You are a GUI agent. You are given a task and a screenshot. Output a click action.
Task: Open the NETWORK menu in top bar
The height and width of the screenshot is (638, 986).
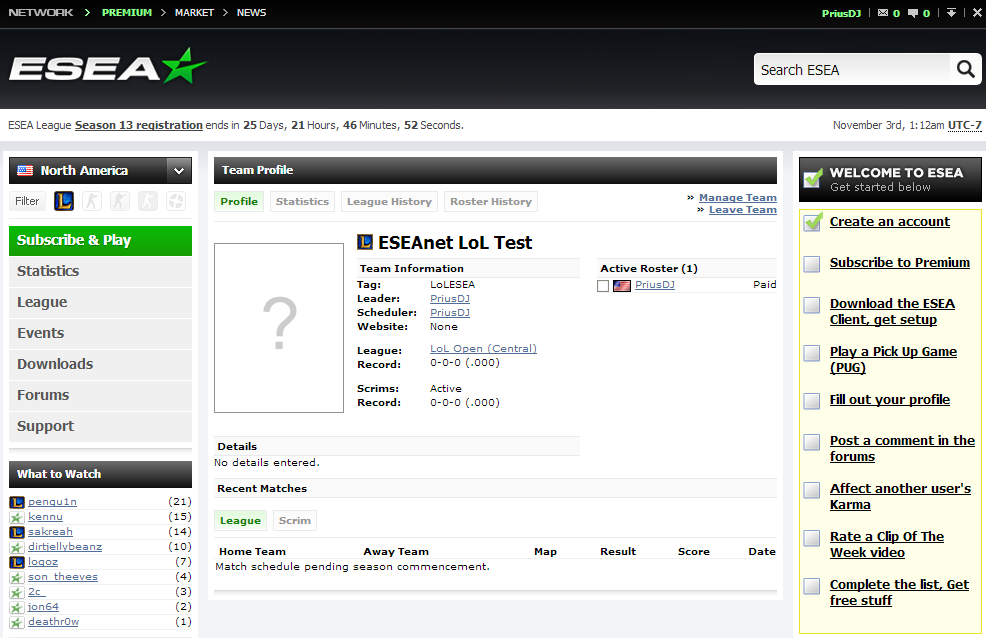tap(41, 13)
